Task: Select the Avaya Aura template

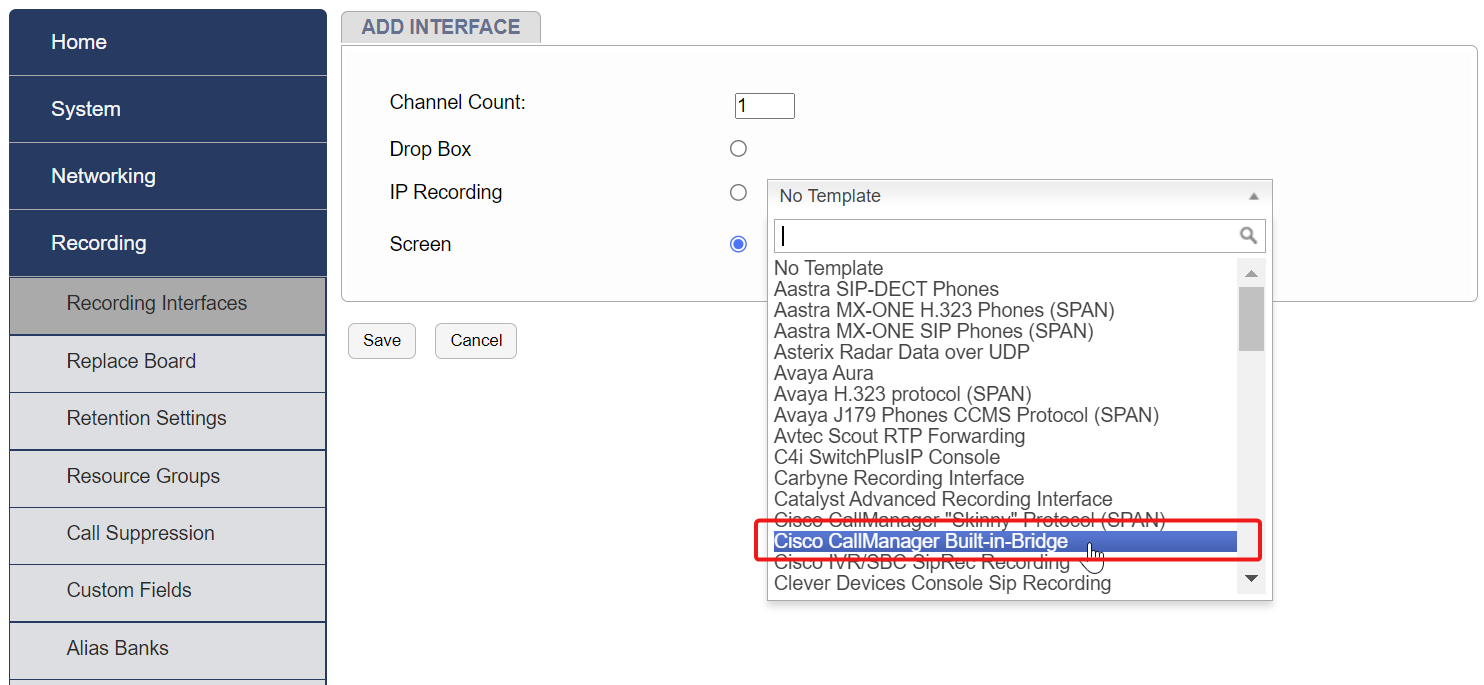Action: click(823, 372)
